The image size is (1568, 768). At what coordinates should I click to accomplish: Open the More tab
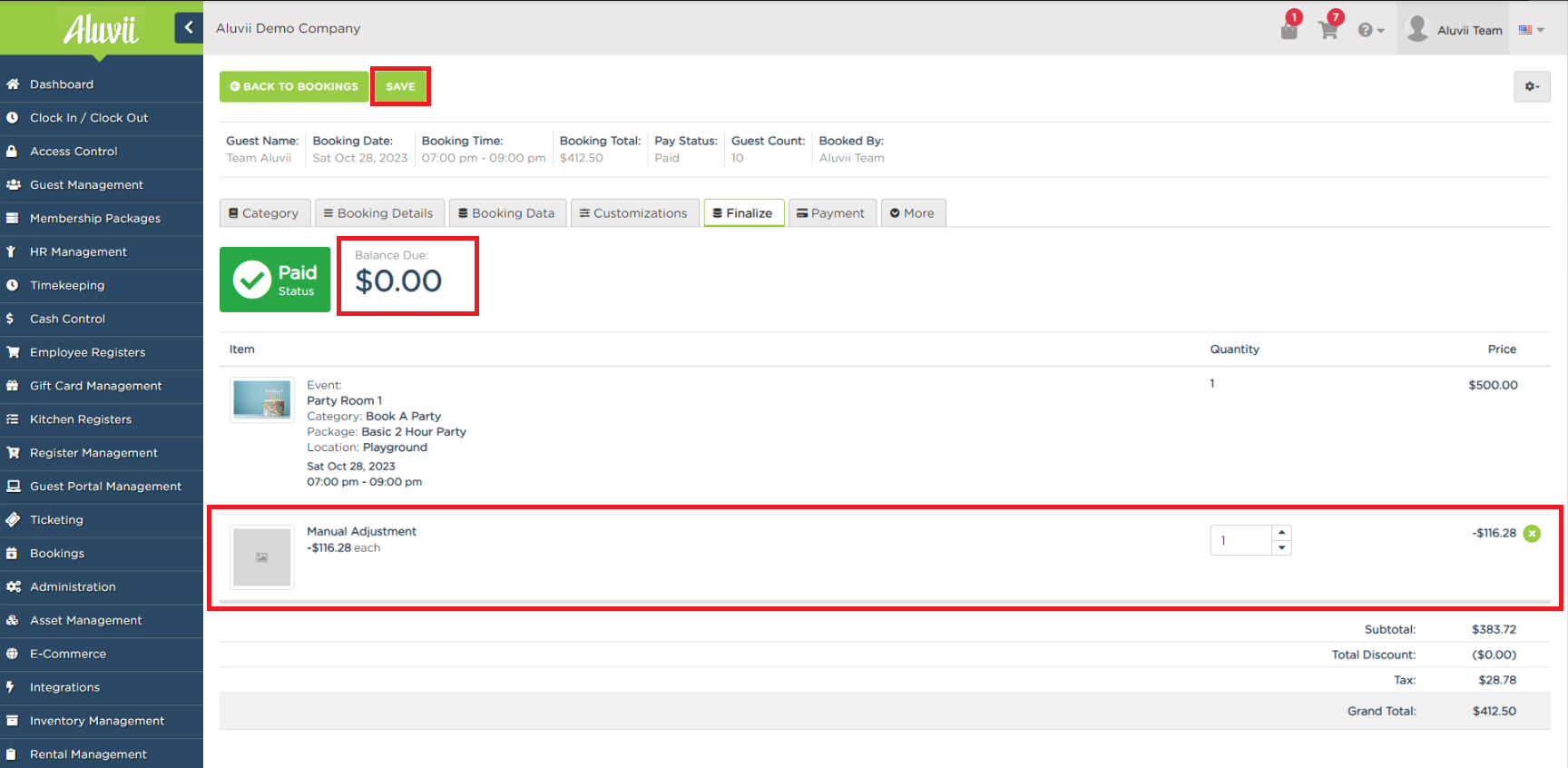coord(913,213)
